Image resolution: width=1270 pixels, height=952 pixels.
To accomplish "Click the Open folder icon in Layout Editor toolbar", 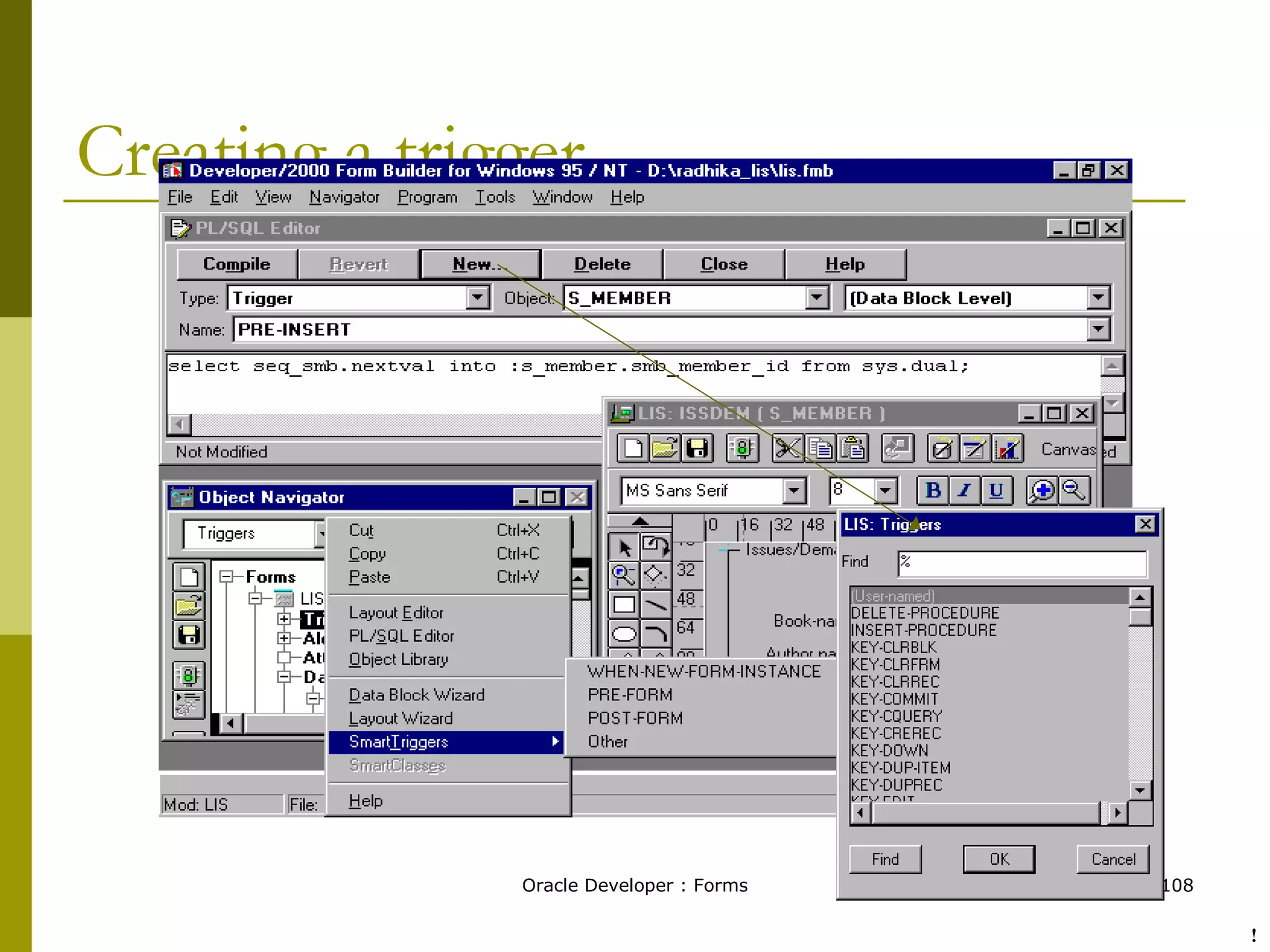I will pos(665,448).
